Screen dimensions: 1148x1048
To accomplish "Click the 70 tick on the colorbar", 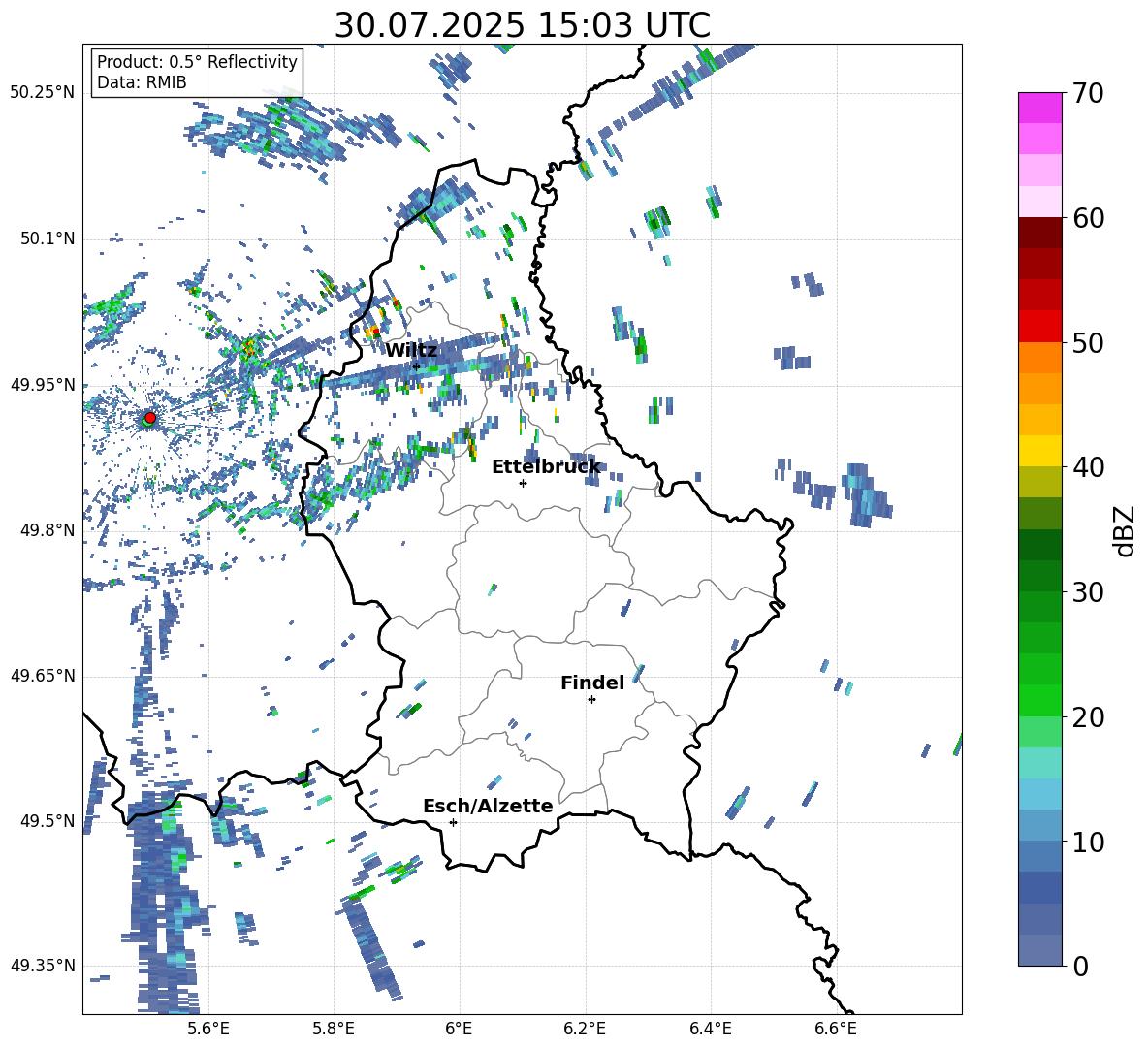I will point(1088,93).
